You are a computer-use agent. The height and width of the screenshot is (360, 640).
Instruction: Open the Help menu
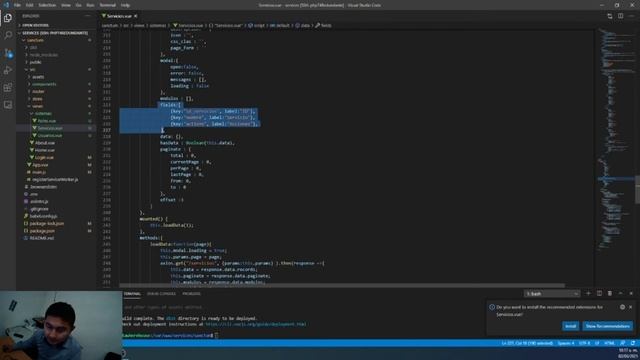(125, 5)
